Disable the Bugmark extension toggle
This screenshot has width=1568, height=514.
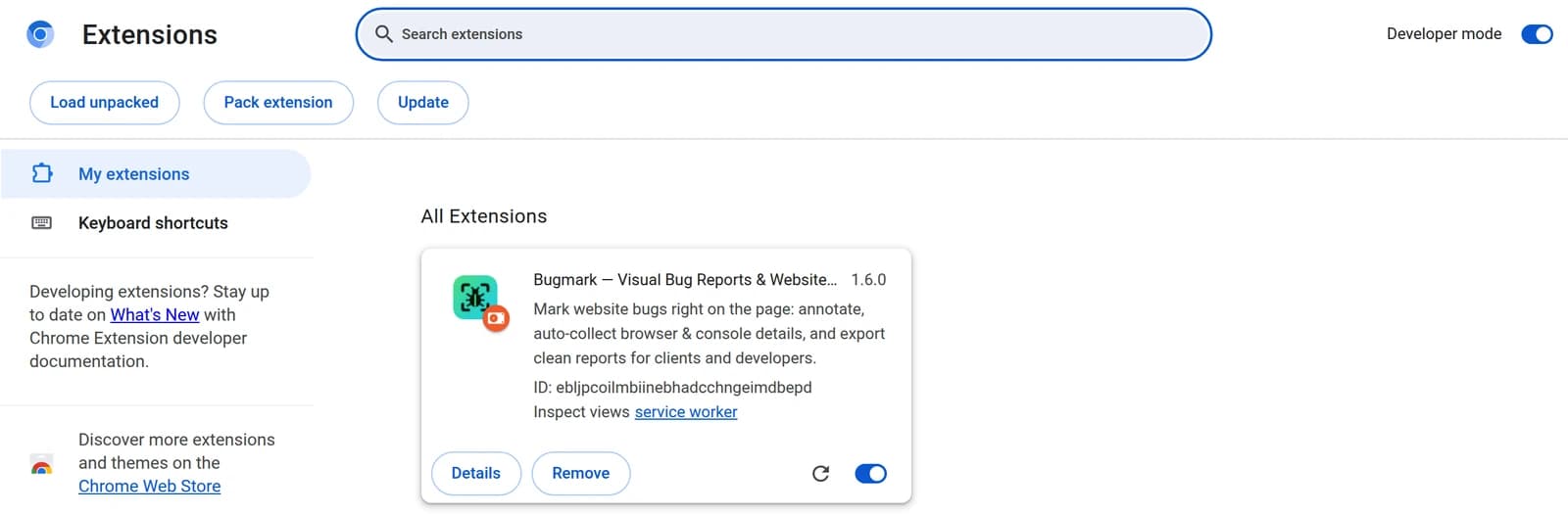[x=870, y=474]
